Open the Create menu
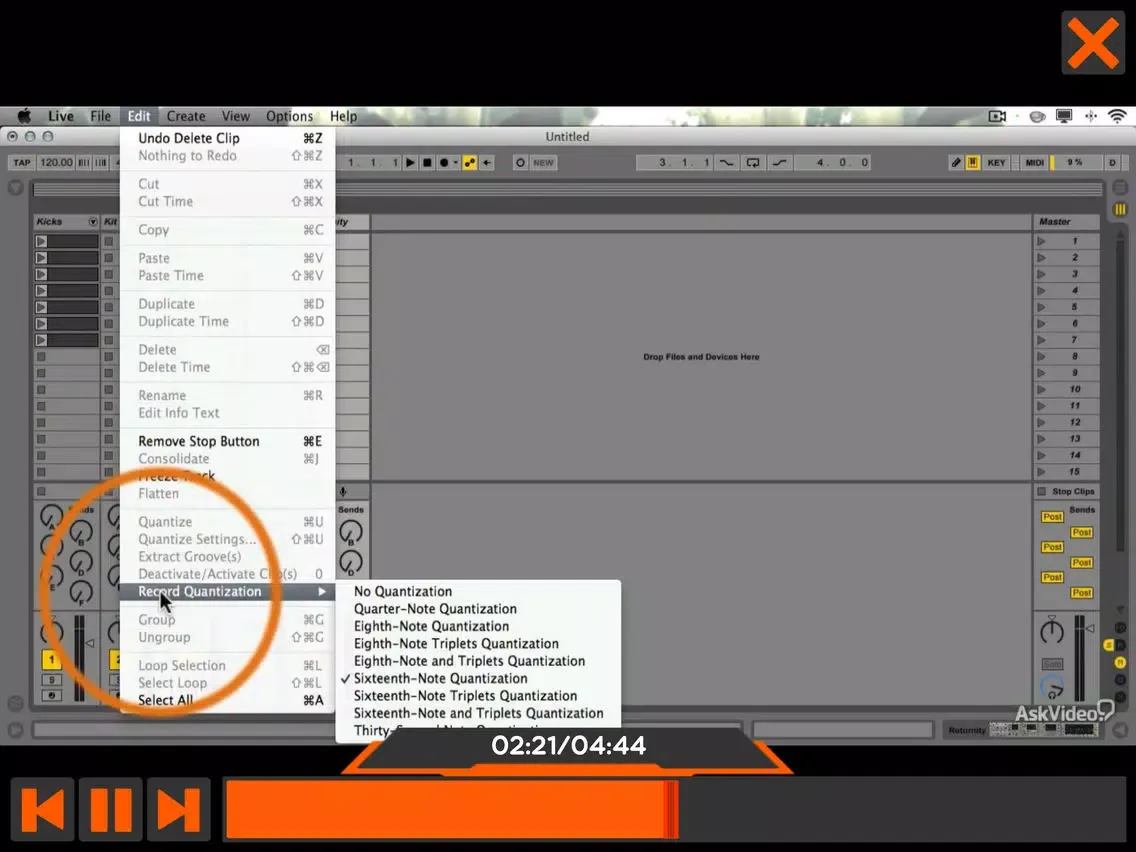Screen dimensions: 1136x852 (x=185, y=116)
